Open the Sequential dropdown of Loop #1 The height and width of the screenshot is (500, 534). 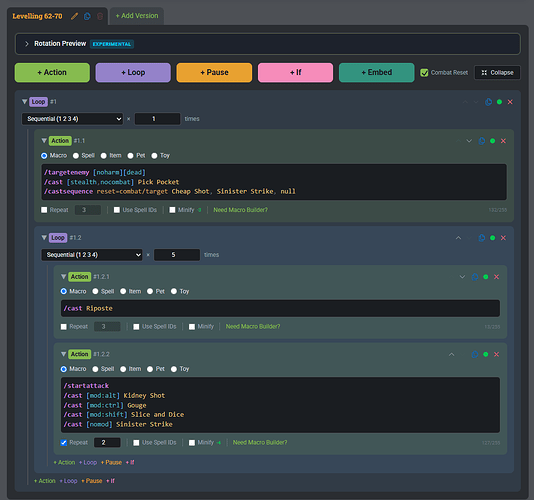click(x=72, y=119)
